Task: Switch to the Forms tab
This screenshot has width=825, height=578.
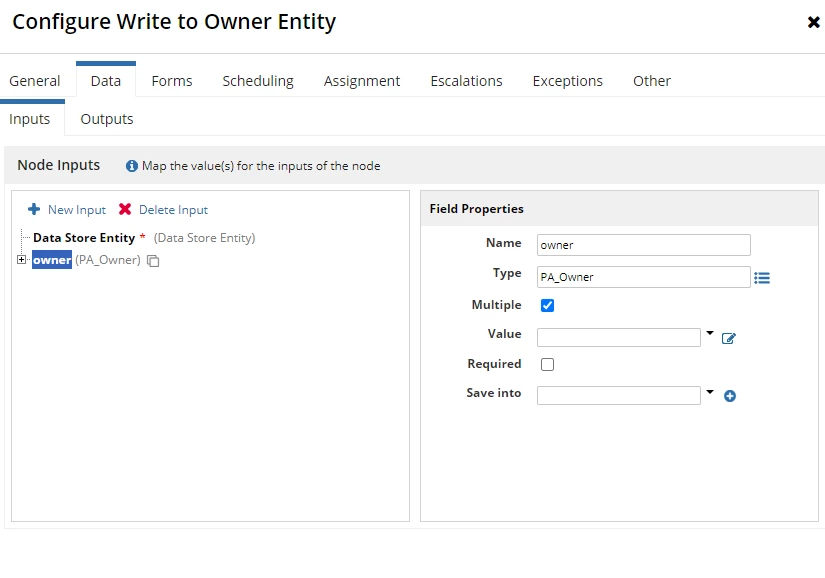Action: 172,81
